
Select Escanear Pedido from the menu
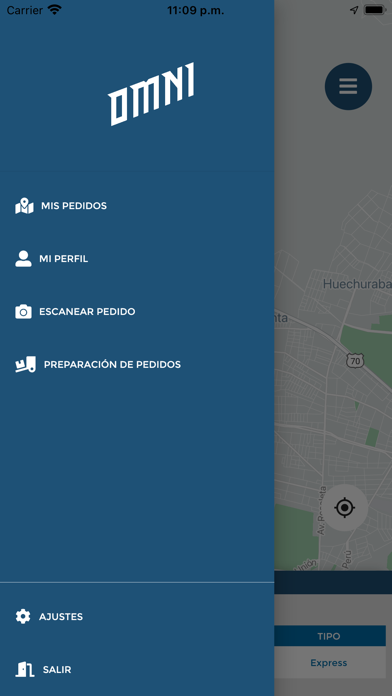pos(87,312)
